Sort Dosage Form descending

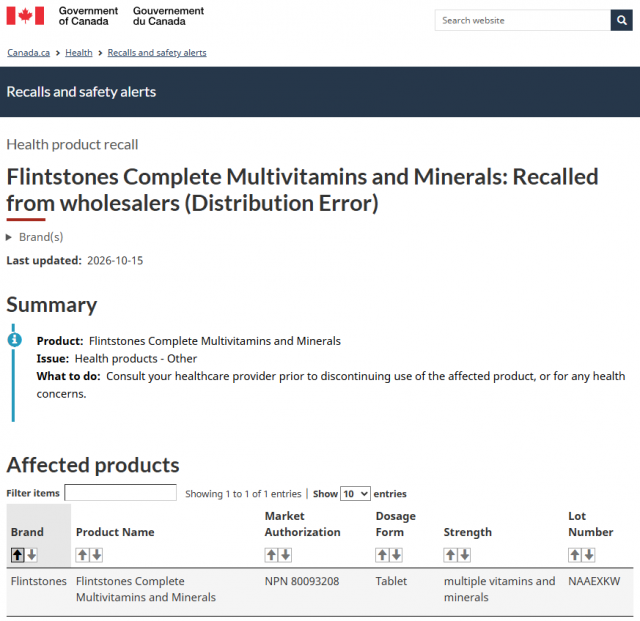(x=397, y=555)
